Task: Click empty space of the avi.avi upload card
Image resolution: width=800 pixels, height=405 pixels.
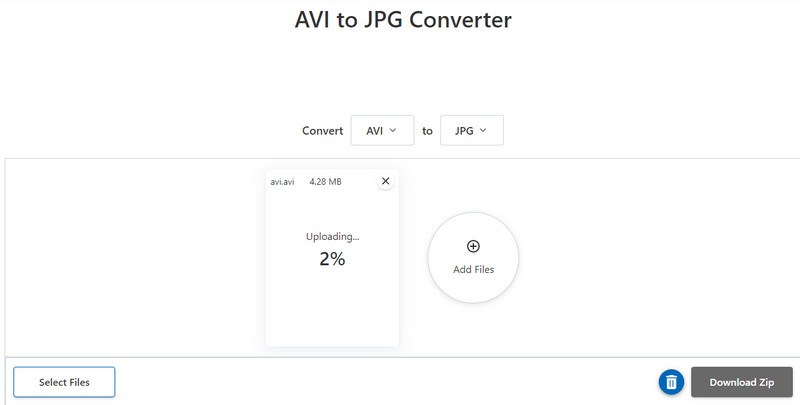Action: (x=332, y=310)
